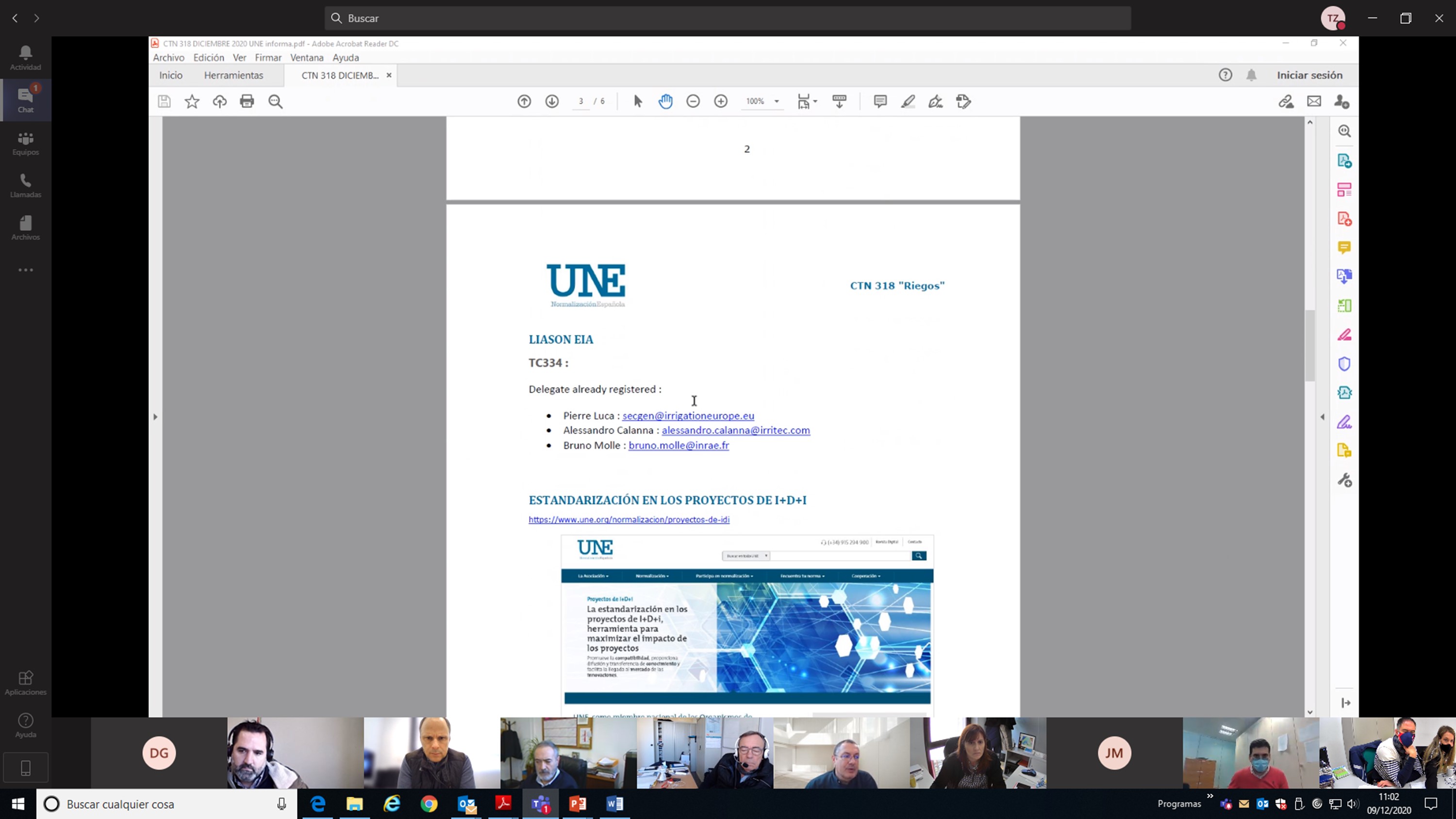
Task: Open the Firmar menu in Acrobat
Action: click(268, 58)
